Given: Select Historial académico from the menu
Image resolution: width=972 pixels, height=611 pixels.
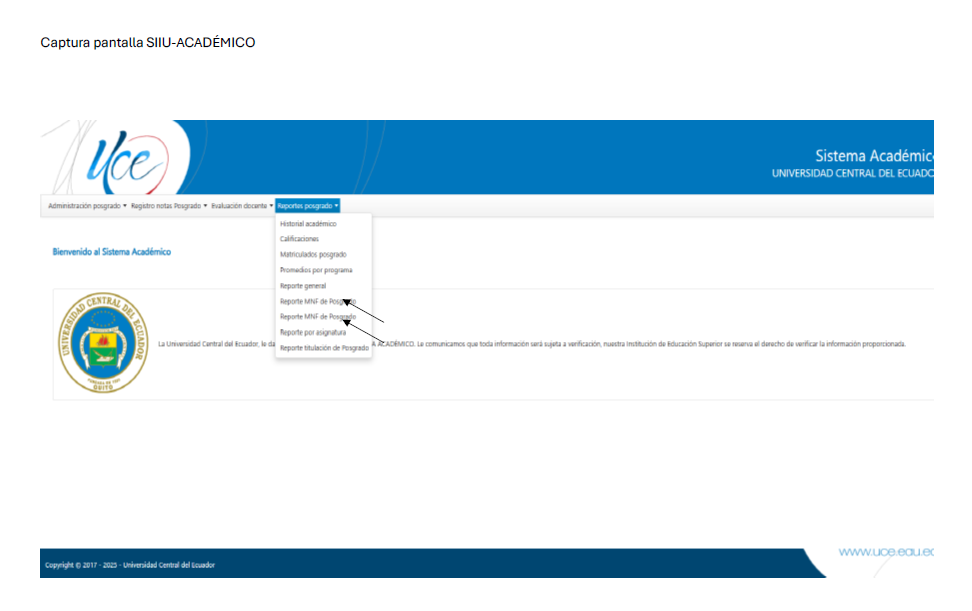Looking at the screenshot, I should 308,224.
